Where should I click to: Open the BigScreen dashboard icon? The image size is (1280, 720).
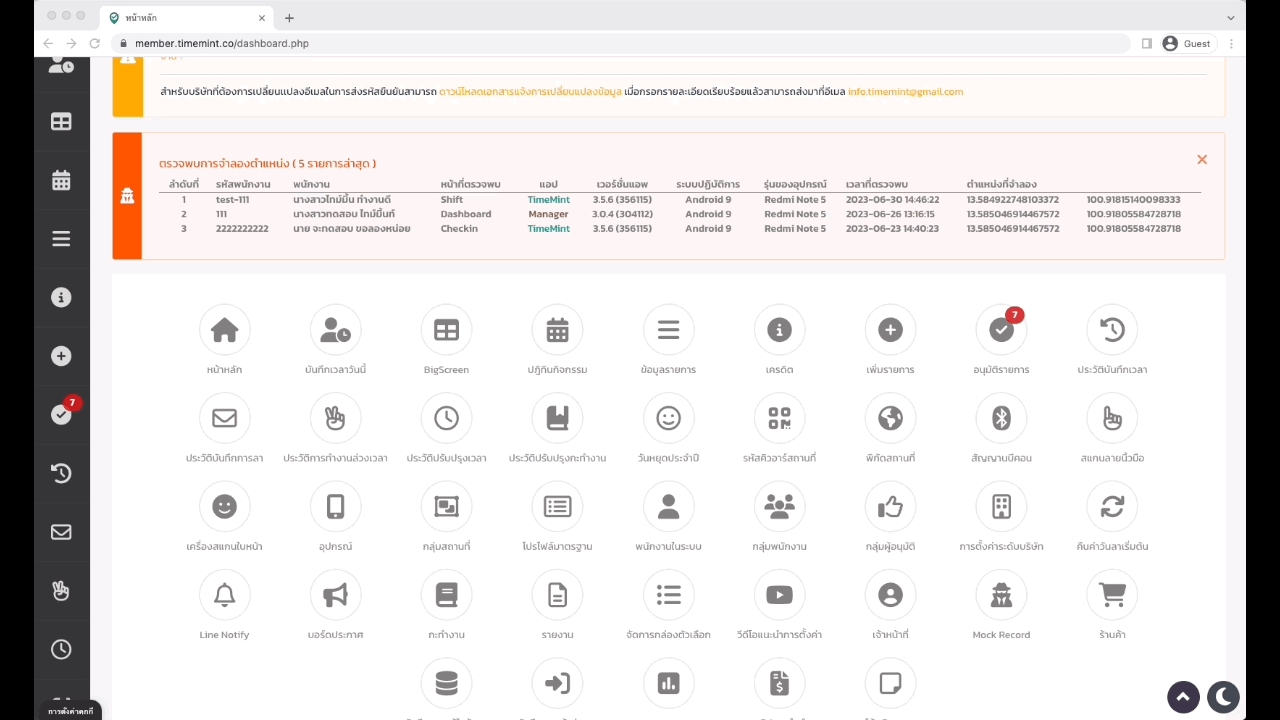(446, 330)
